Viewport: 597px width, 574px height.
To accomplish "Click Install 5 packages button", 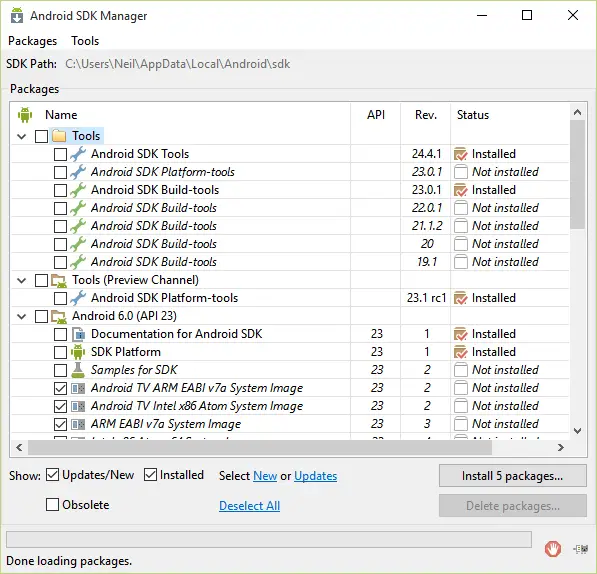I will point(512,476).
